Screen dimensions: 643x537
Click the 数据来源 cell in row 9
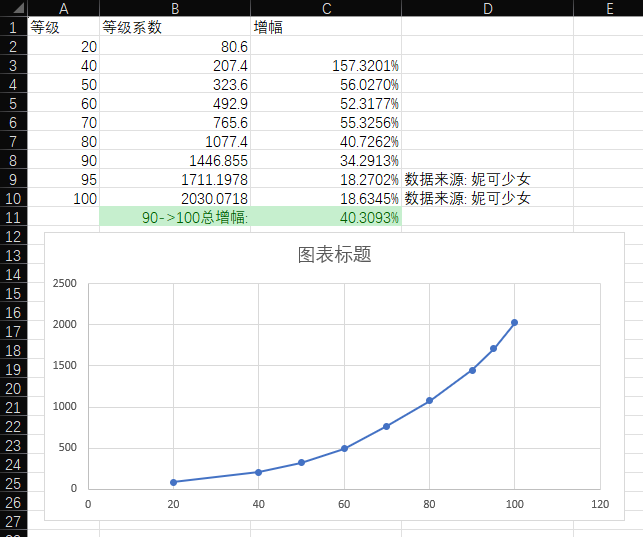tap(467, 179)
